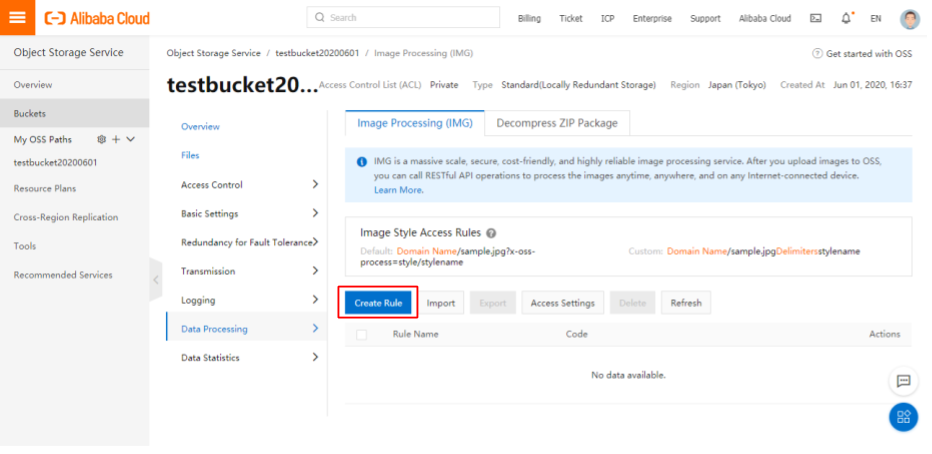Go to testbucket20200601 breadcrumb
This screenshot has width=932, height=454.
tap(317, 53)
